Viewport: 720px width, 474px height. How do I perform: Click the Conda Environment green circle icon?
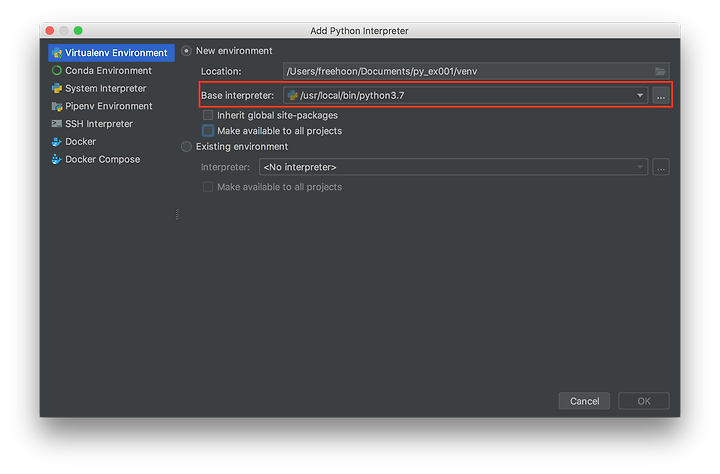click(57, 71)
